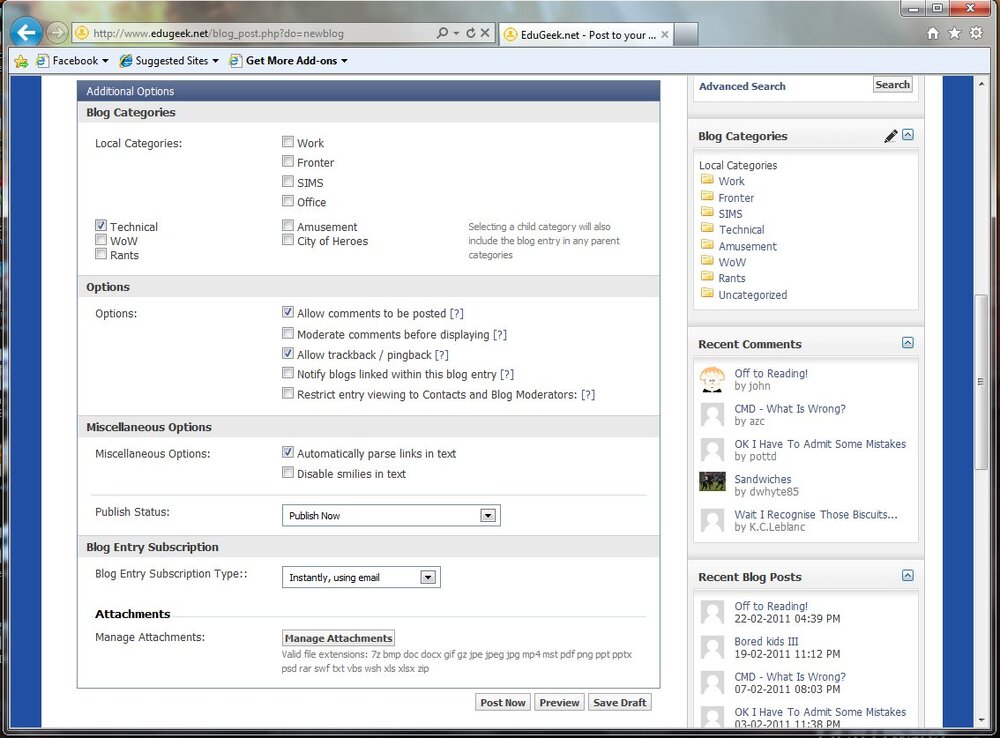Enable Moderate comments before displaying
This screenshot has height=738, width=1000.
pyautogui.click(x=288, y=333)
